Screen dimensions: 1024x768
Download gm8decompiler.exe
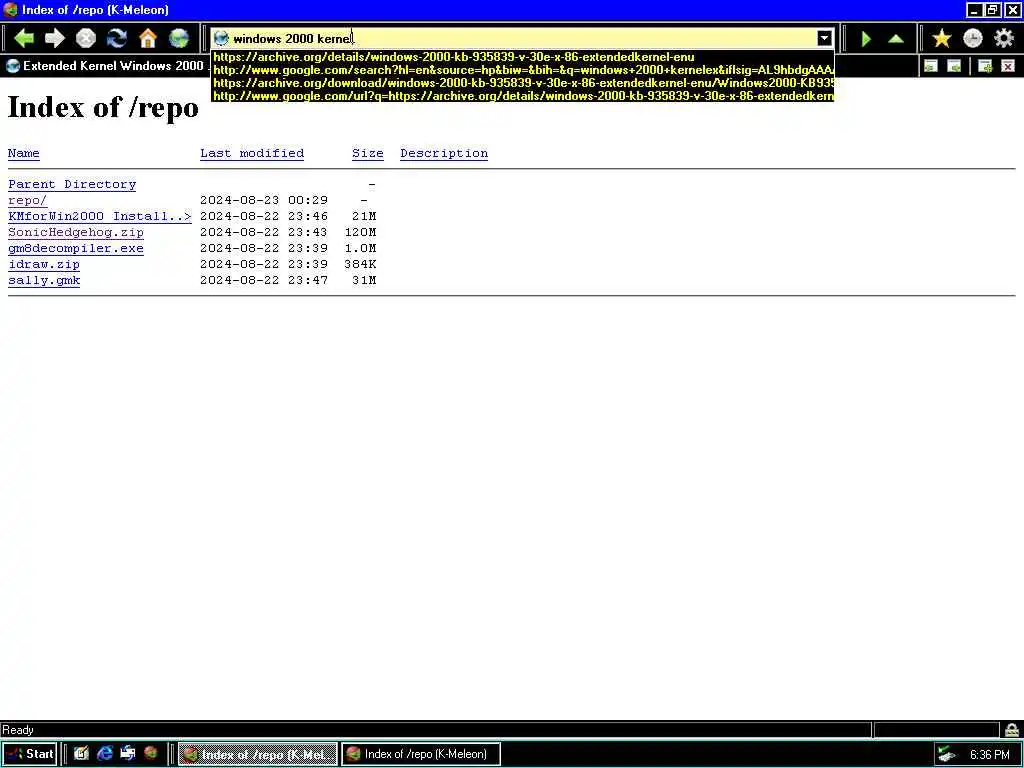76,248
